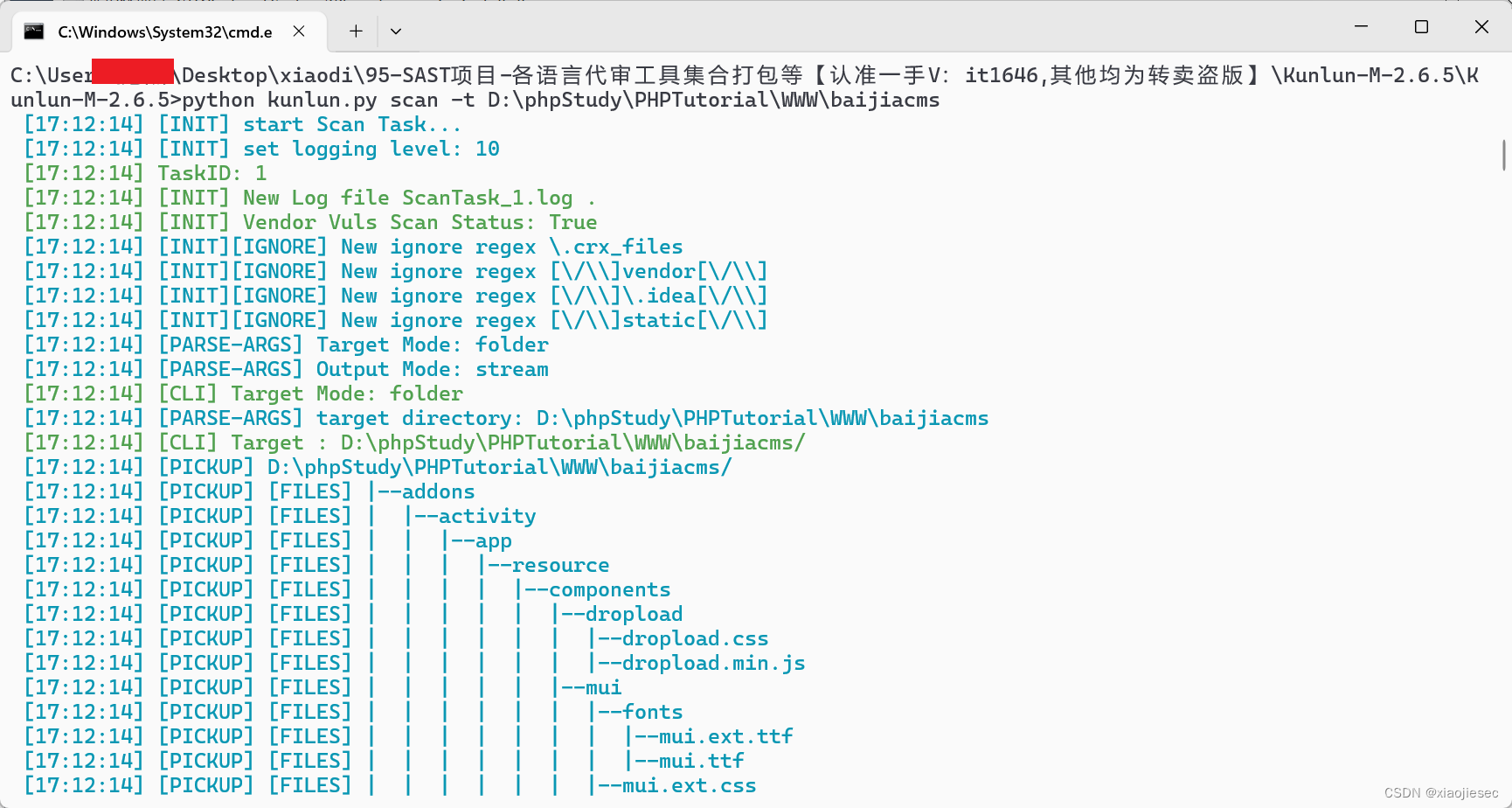Viewport: 1512px width, 808px height.
Task: Click the cmd.exe icon on the tab
Action: (x=34, y=31)
